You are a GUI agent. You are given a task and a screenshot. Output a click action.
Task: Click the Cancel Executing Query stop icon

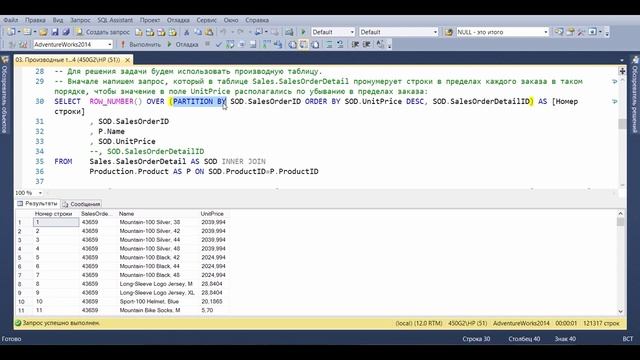point(207,44)
